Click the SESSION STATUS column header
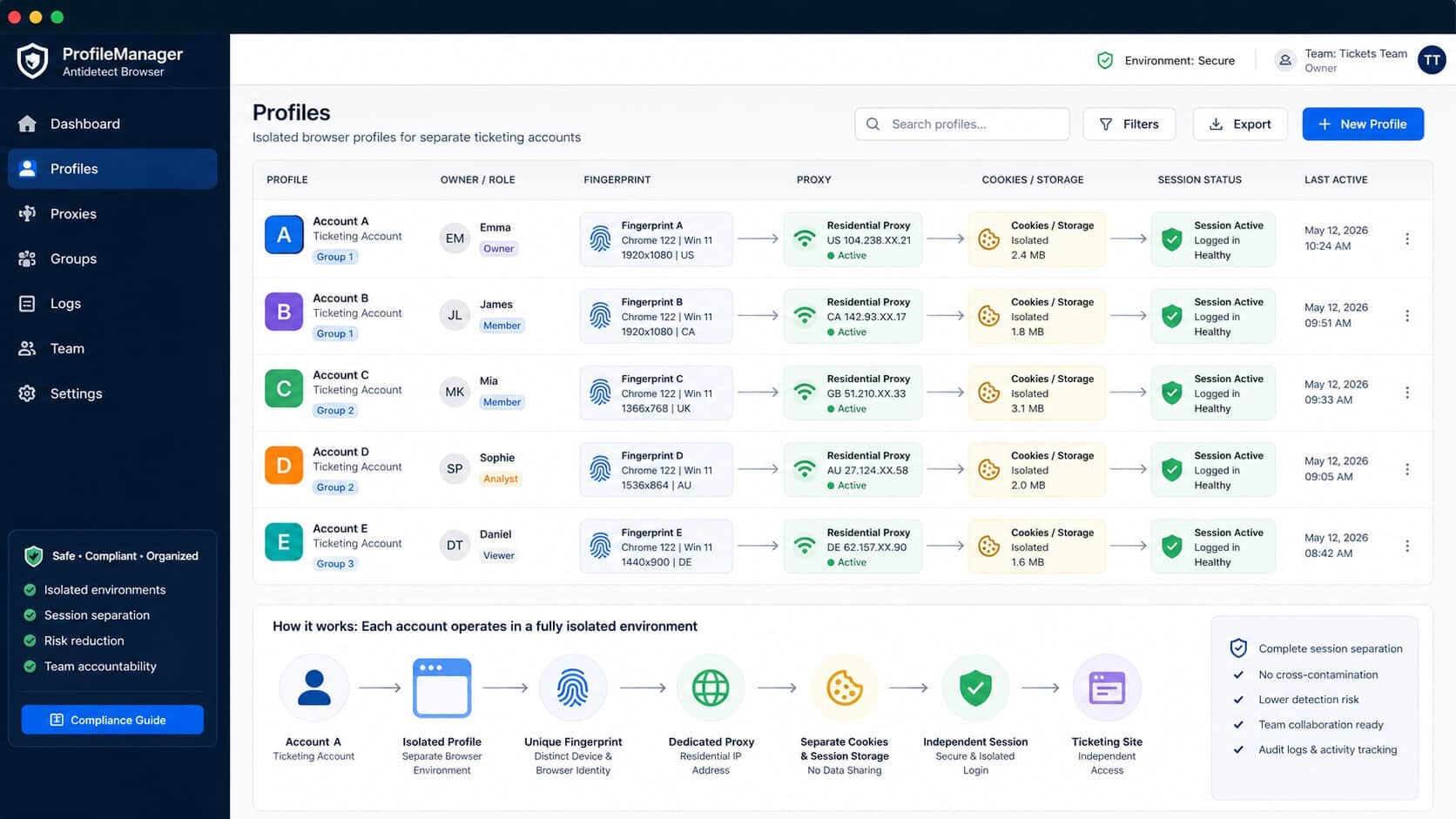 pos(1200,180)
